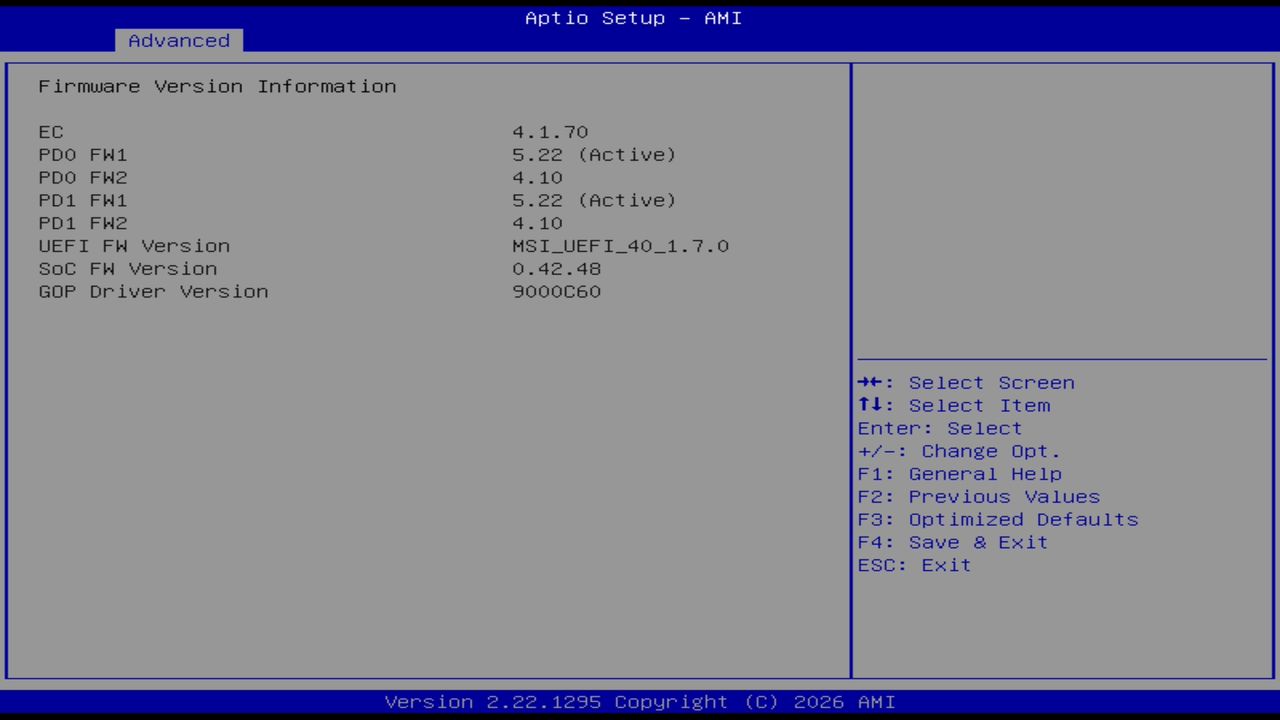Image resolution: width=1280 pixels, height=720 pixels.
Task: Click the Firmware Version Information heading
Action: (217, 86)
